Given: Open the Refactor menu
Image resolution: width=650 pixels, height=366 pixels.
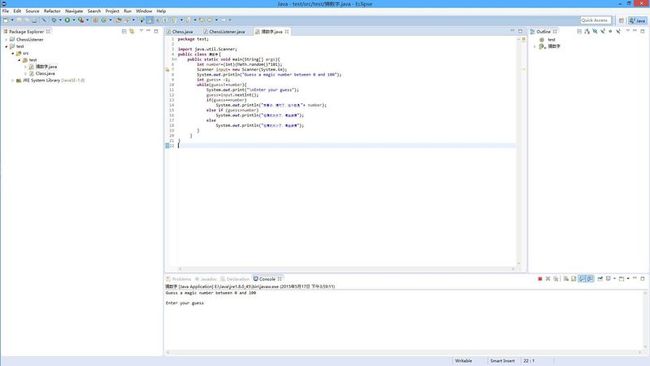Looking at the screenshot, I should 52,11.
